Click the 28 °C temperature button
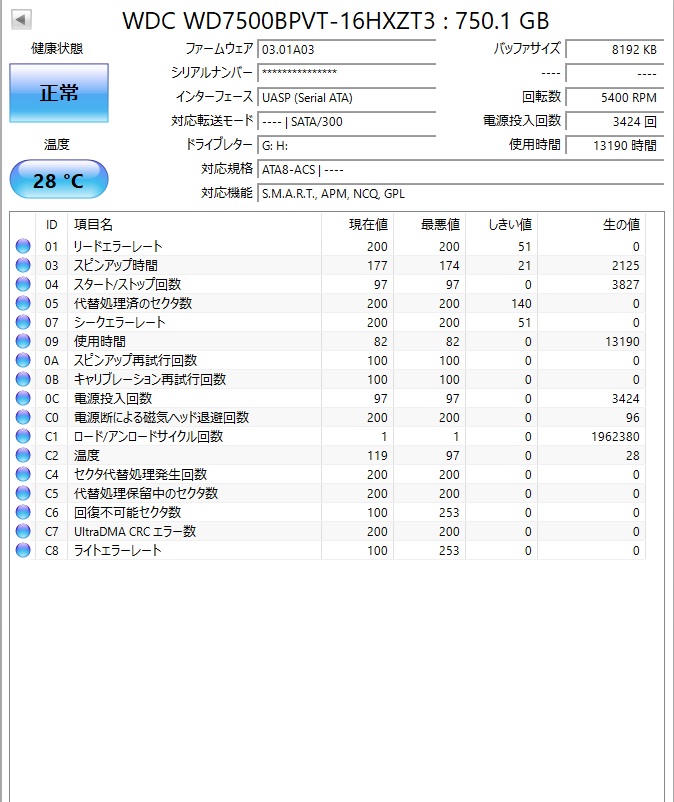 (59, 180)
